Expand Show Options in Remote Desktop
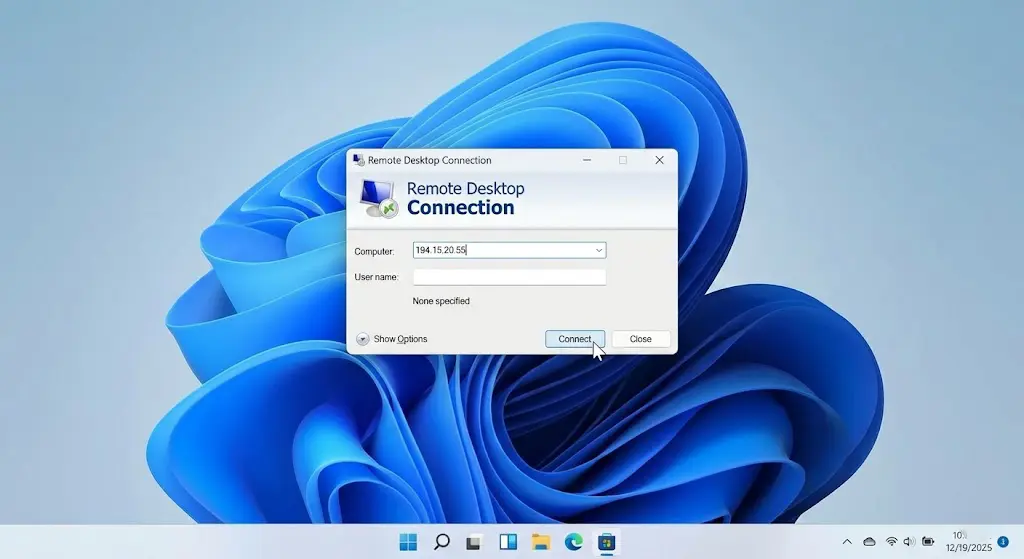 [x=363, y=339]
